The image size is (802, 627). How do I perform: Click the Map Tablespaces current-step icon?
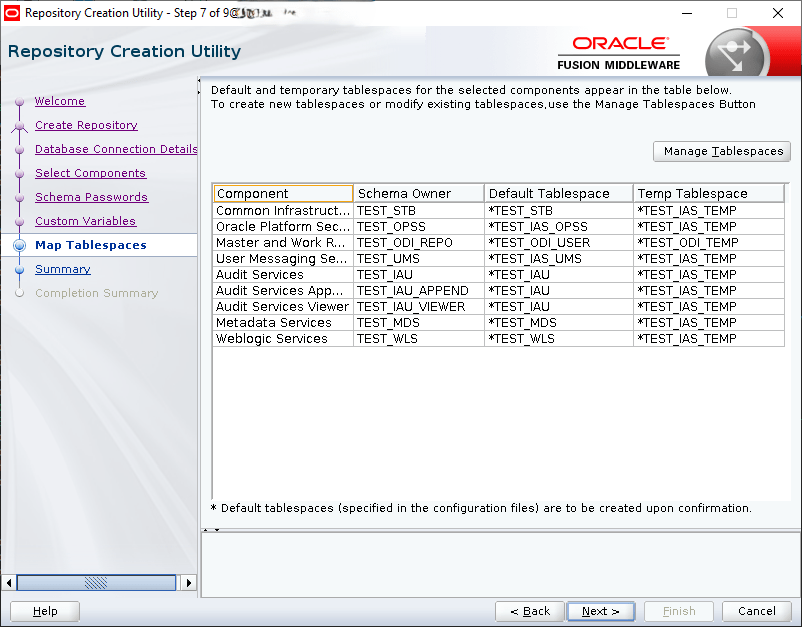tap(19, 246)
